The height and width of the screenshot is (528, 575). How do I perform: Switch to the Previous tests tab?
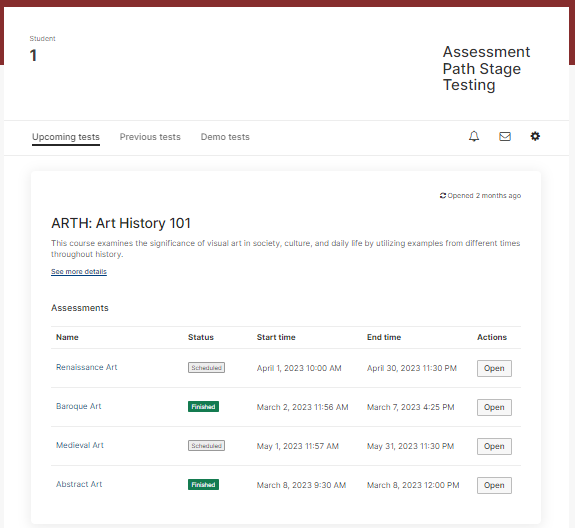click(150, 137)
